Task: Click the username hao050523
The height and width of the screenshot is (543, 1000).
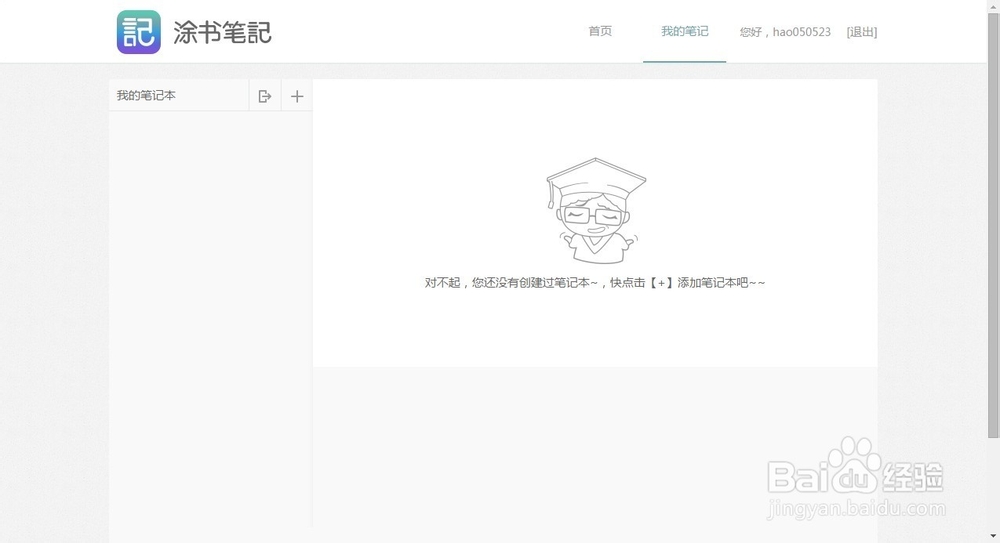Action: point(802,32)
